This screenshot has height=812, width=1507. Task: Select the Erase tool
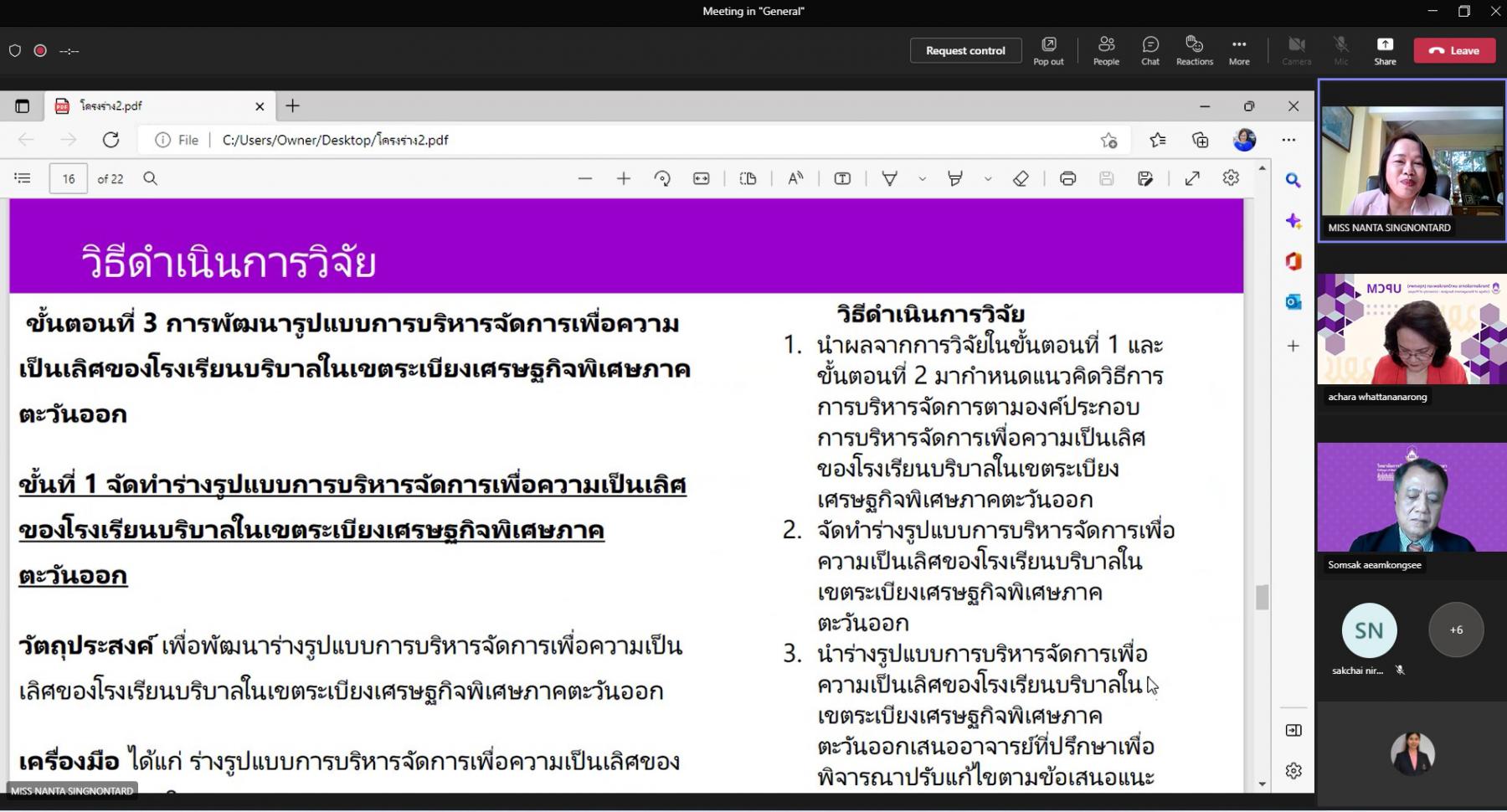[1021, 178]
